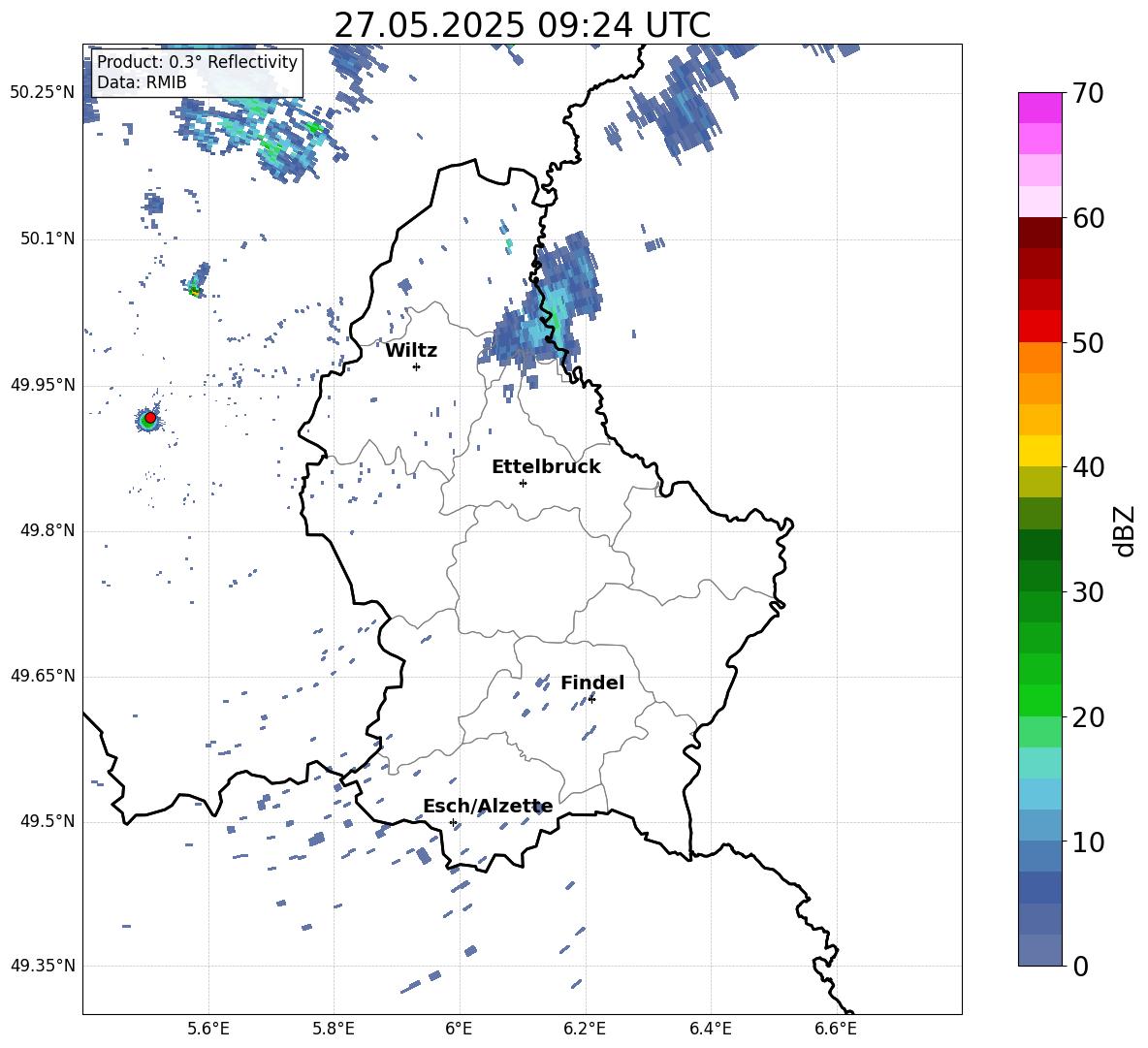Click the 49.8°N latitude label
Screen dimensions: 1148x1048
click(47, 530)
